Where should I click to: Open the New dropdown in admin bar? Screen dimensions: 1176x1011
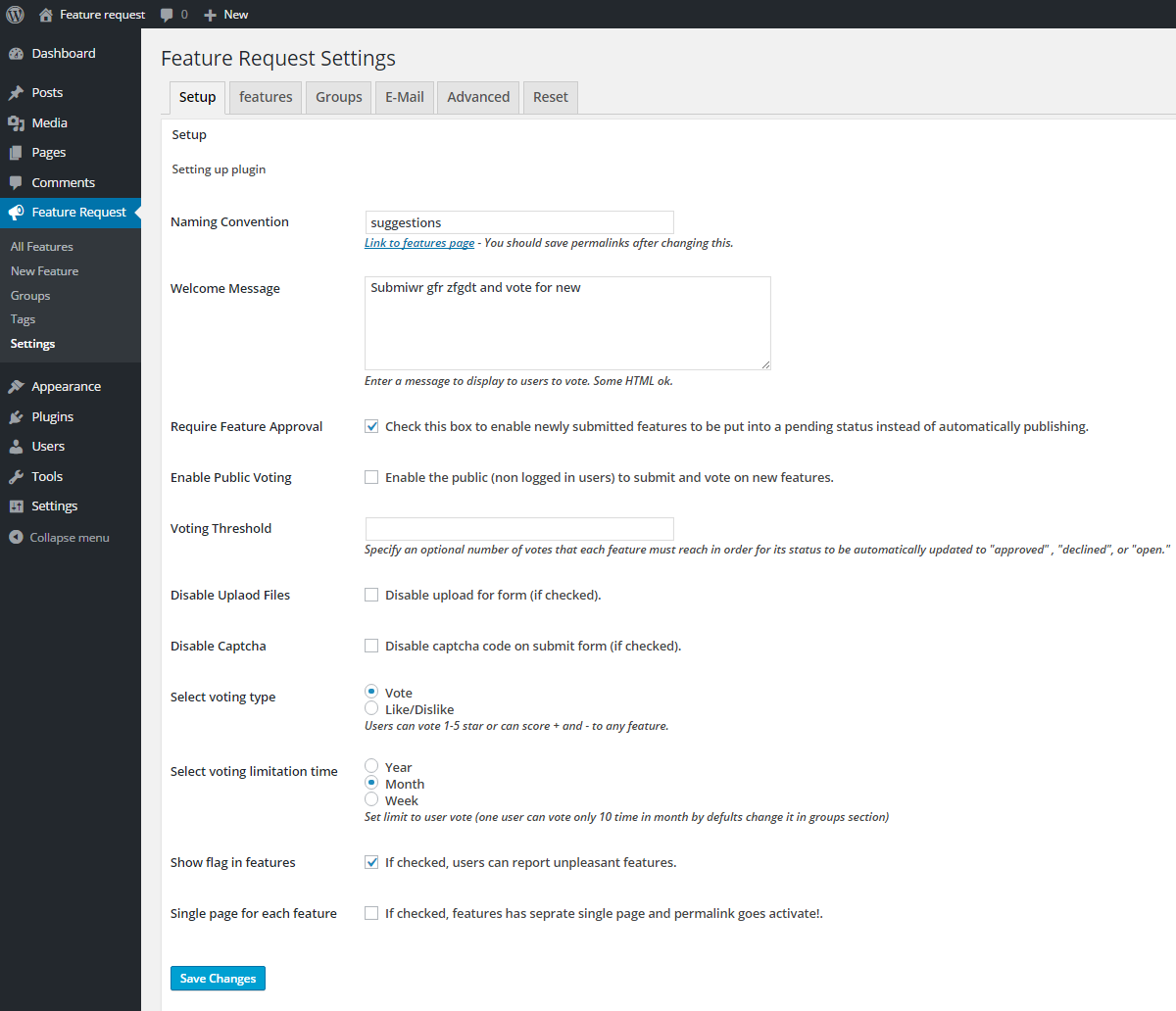tap(226, 15)
